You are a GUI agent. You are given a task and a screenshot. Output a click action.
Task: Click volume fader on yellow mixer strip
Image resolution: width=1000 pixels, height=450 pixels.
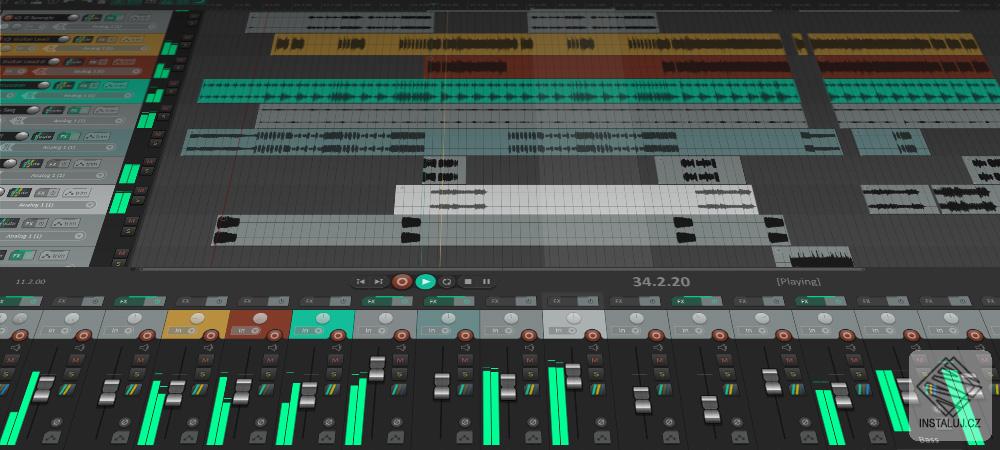click(x=176, y=392)
